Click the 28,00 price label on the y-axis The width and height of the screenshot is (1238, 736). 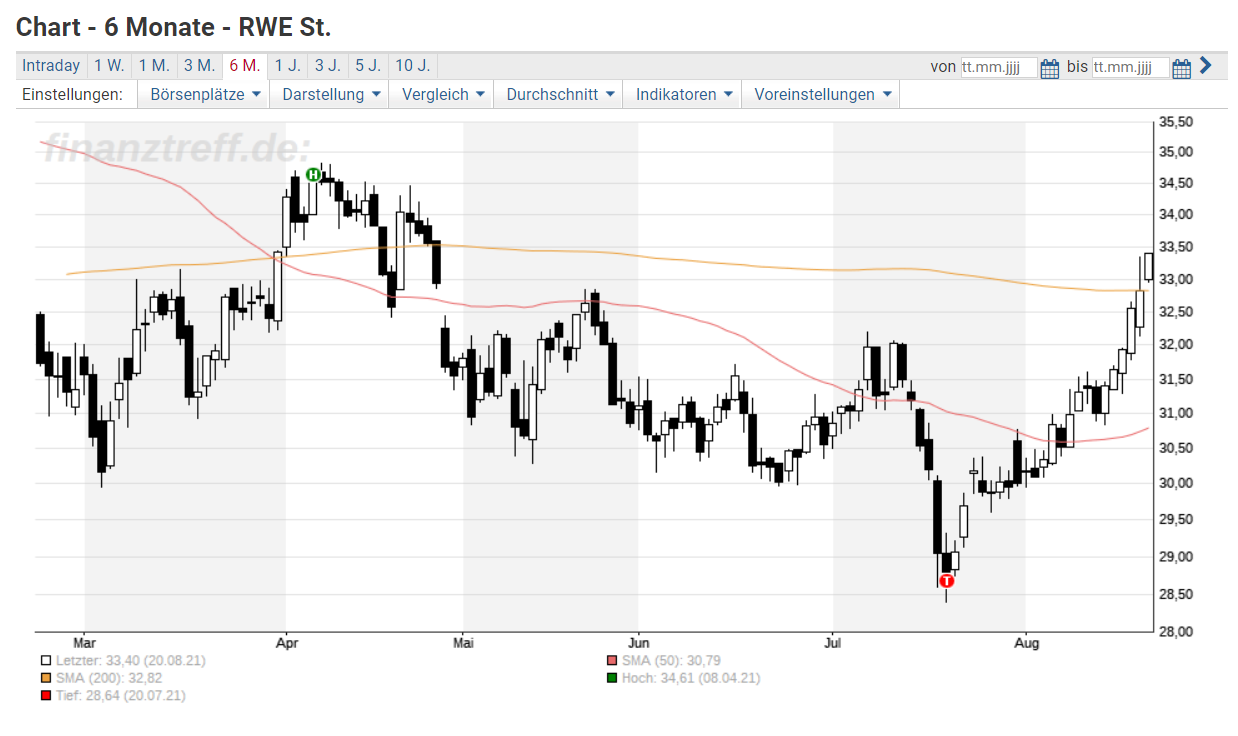pos(1176,631)
